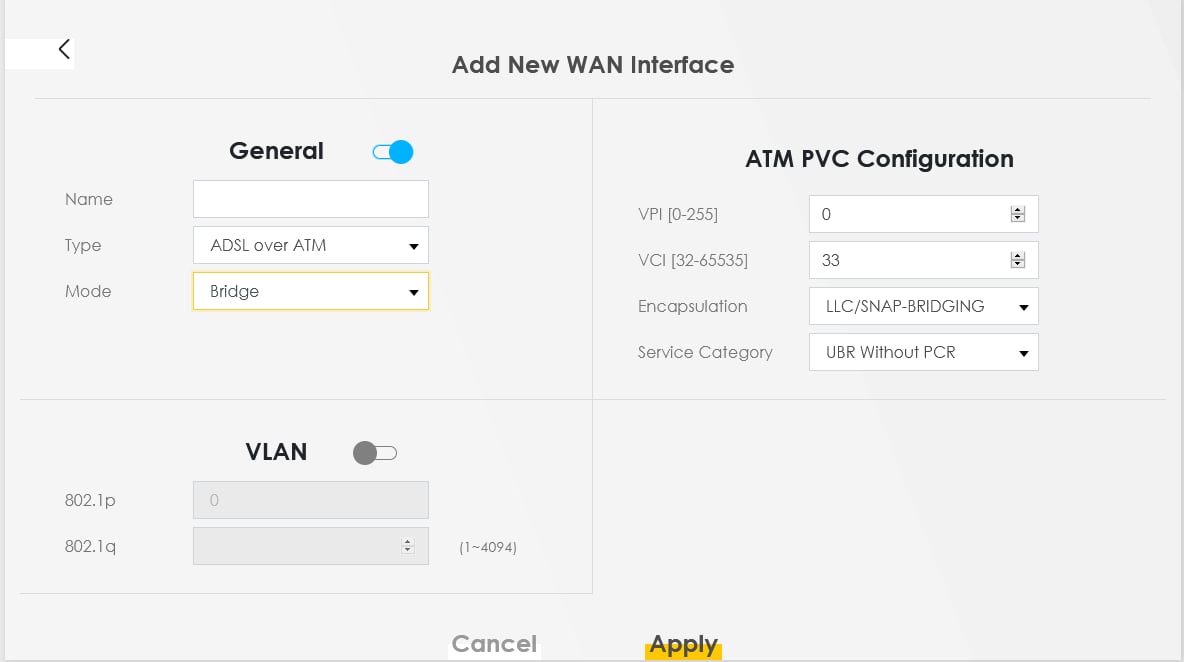Go back using the left chevron arrow
The height and width of the screenshot is (662, 1184).
pyautogui.click(x=64, y=50)
